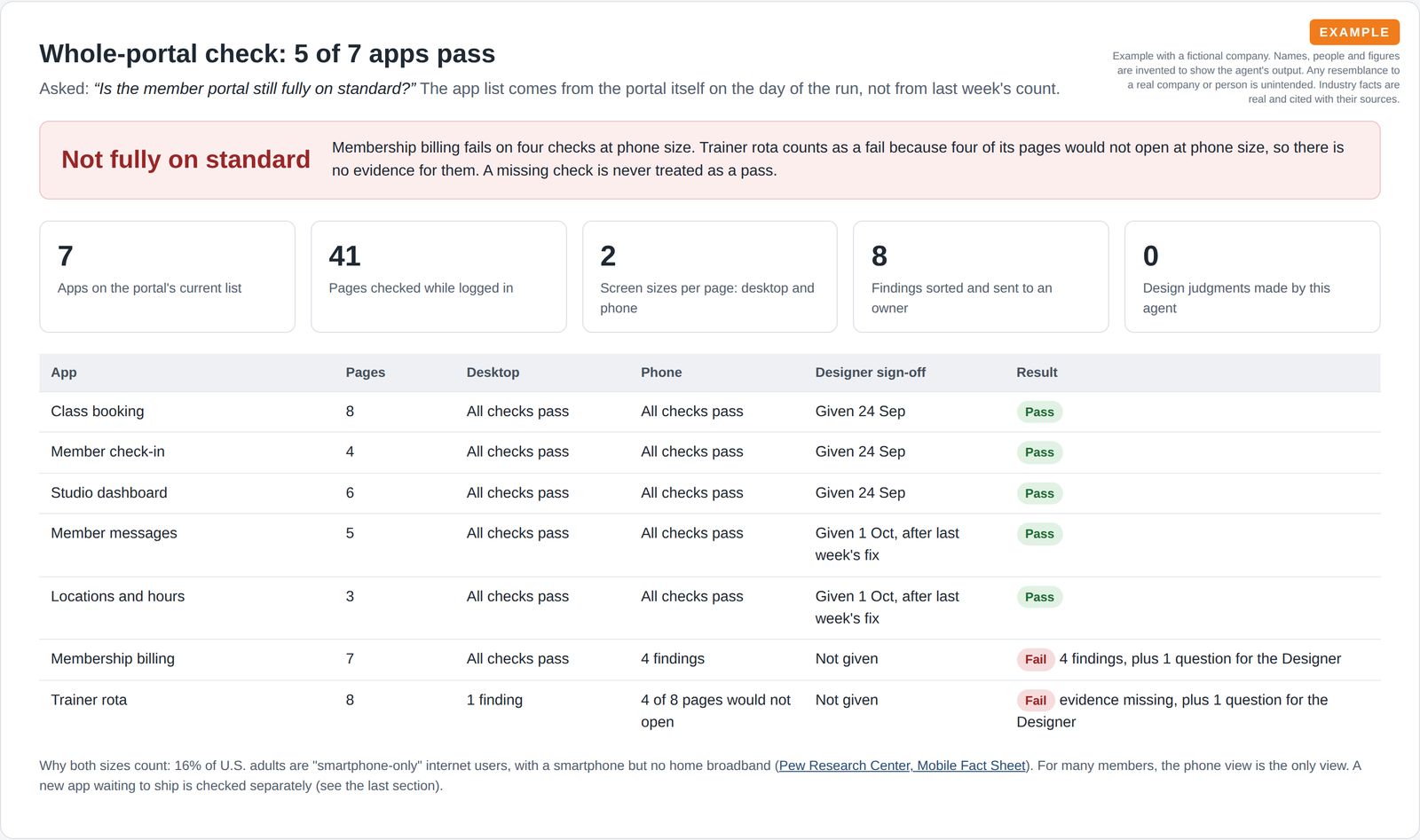Click the Studio dashboard Pass badge
This screenshot has height=840, width=1420.
[1039, 493]
